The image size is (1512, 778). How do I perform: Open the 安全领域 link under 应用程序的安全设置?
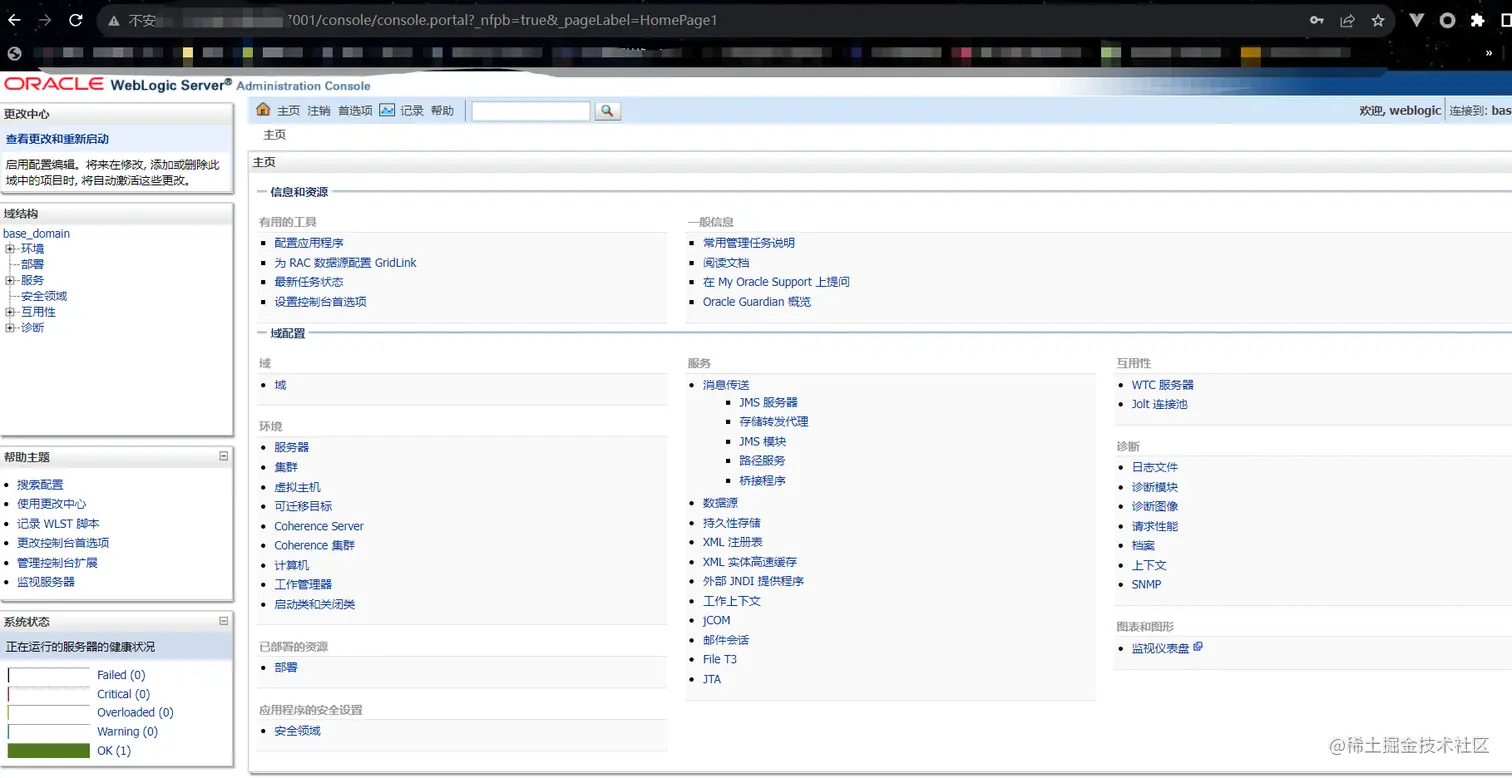(297, 731)
